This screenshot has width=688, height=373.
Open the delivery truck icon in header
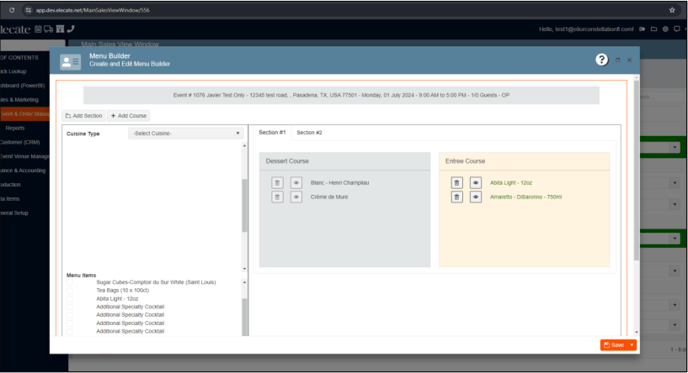tap(48, 29)
